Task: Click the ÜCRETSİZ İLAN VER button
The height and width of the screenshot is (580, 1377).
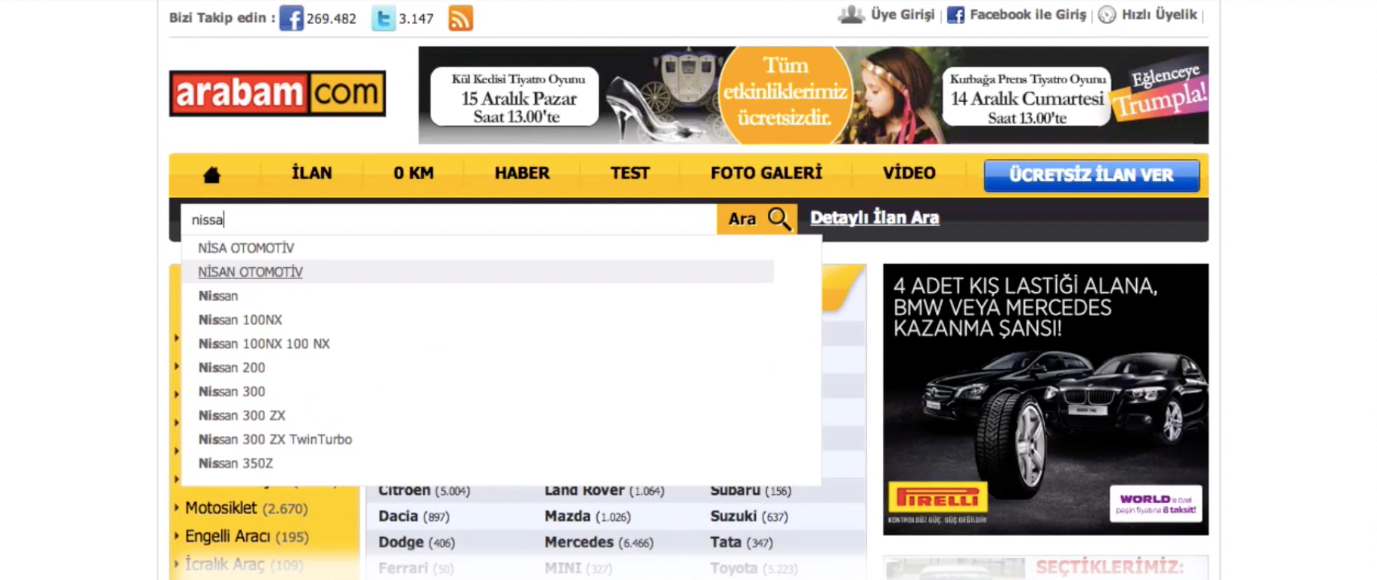Action: 1091,175
